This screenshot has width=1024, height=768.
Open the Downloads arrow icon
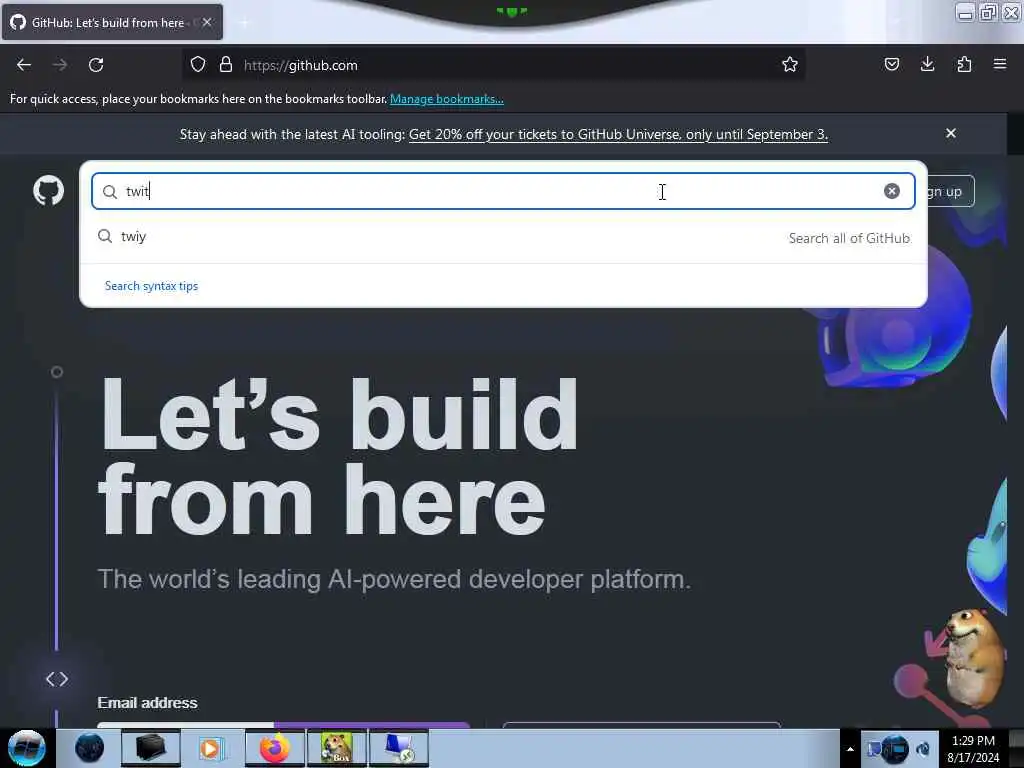pos(927,65)
